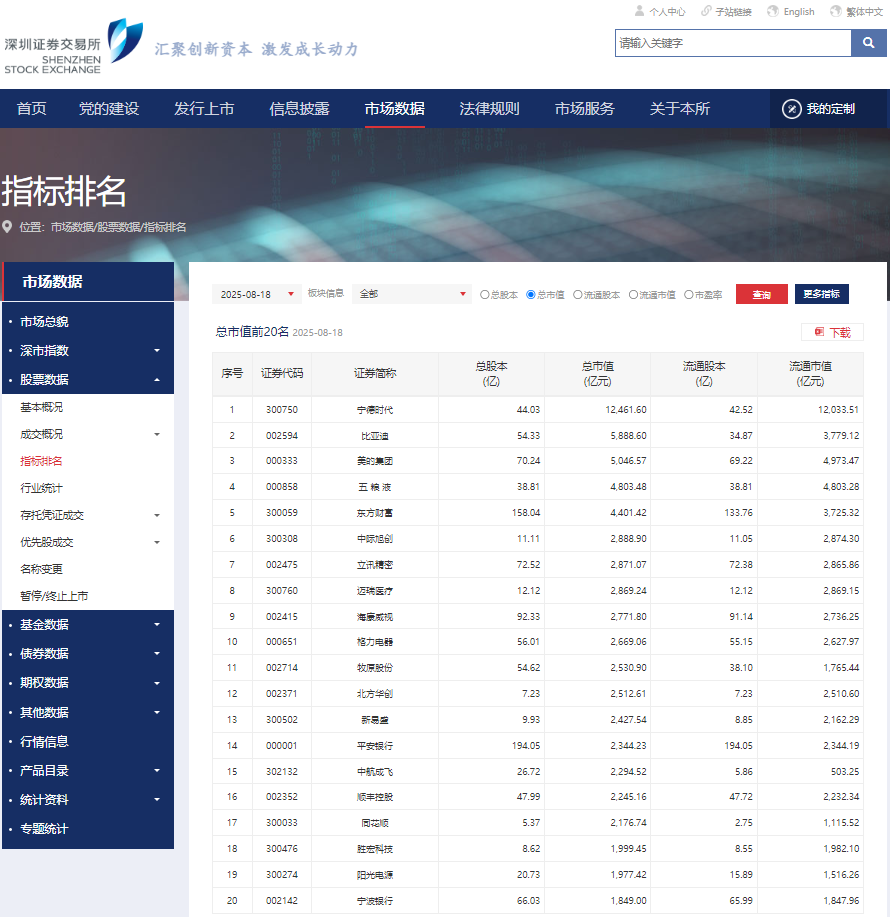Click the 比亚迪 security name cell
This screenshot has width=890, height=917.
tap(375, 436)
